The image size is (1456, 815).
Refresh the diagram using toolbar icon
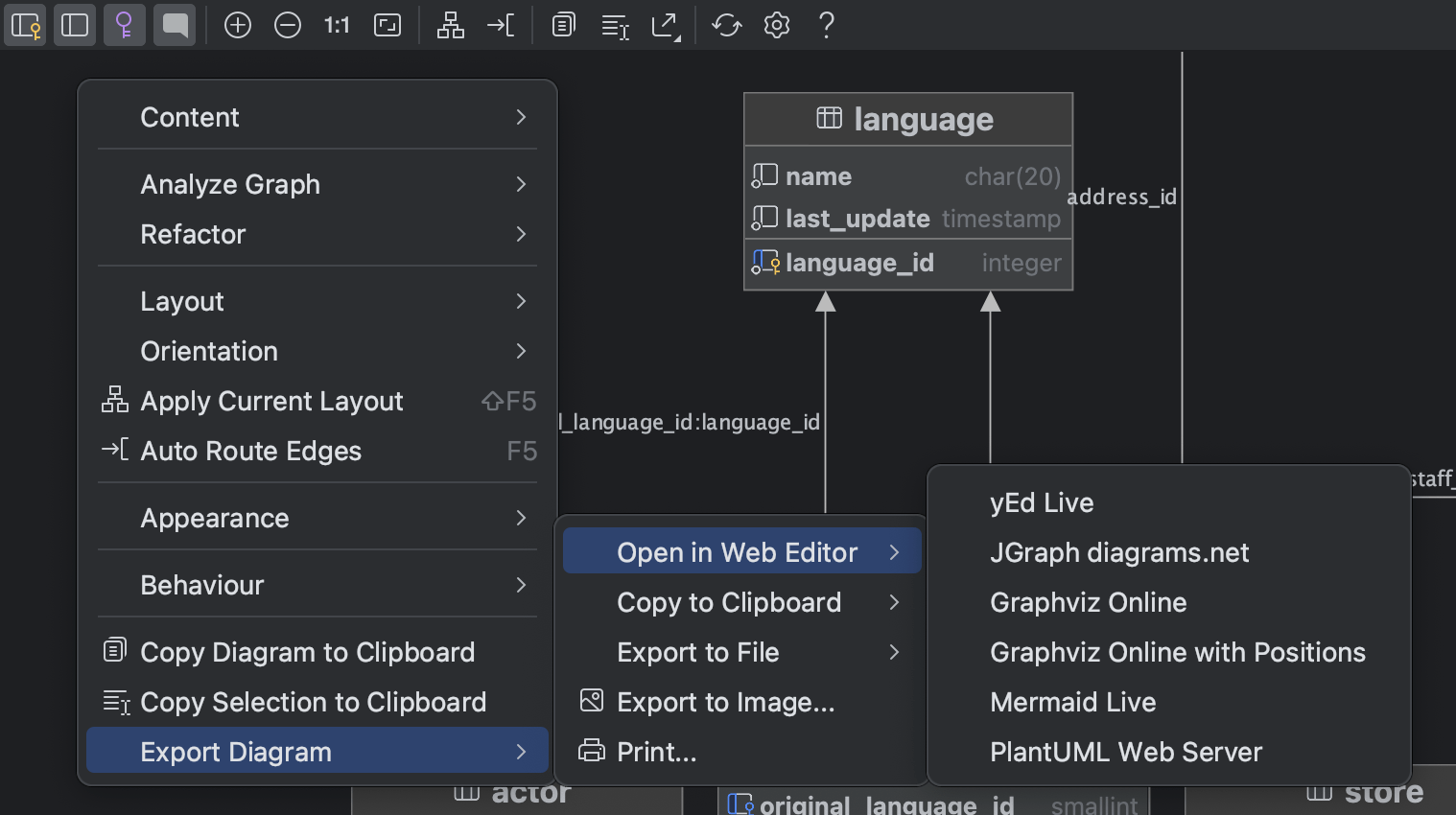pyautogui.click(x=726, y=25)
